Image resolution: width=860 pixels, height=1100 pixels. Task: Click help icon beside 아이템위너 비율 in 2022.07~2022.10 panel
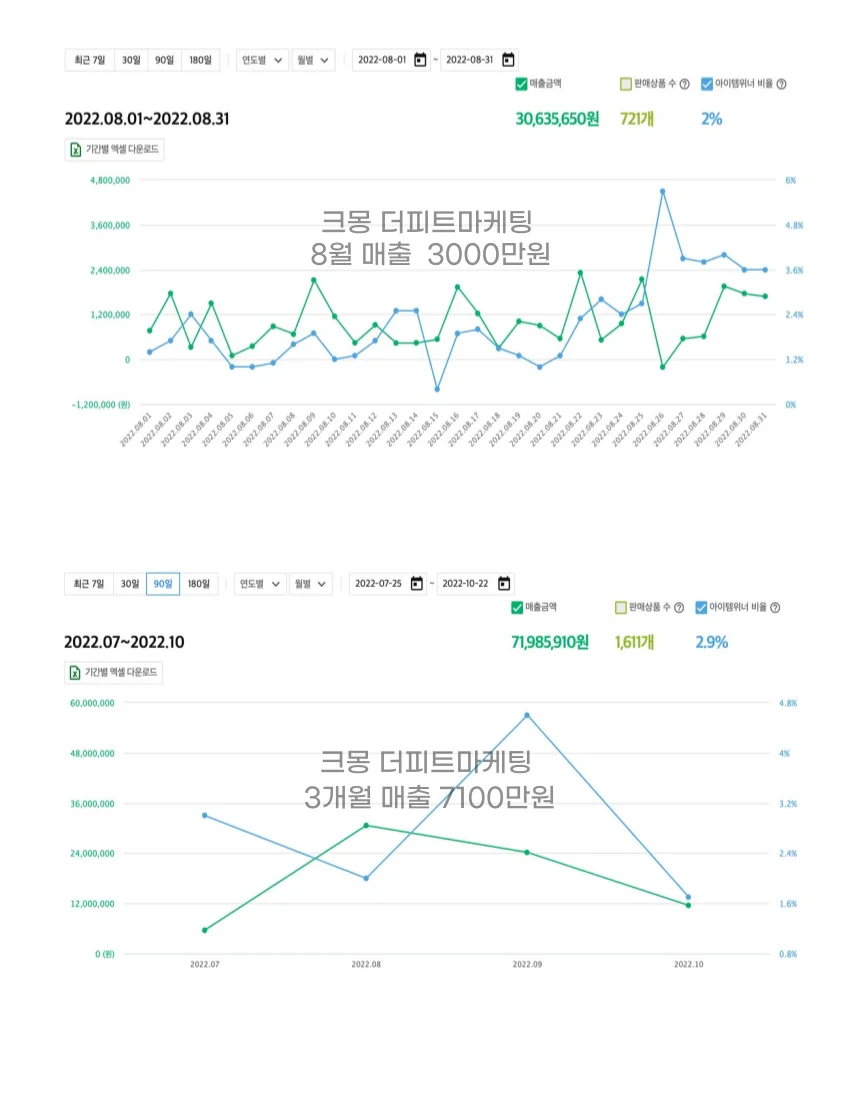[775, 607]
